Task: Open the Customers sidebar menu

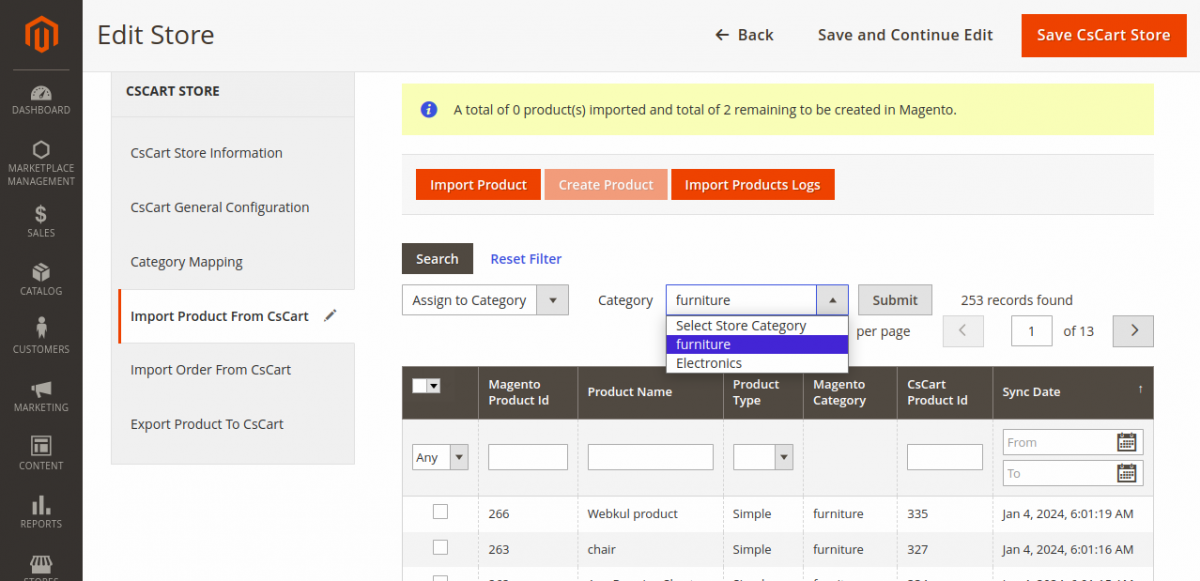Action: click(x=41, y=337)
